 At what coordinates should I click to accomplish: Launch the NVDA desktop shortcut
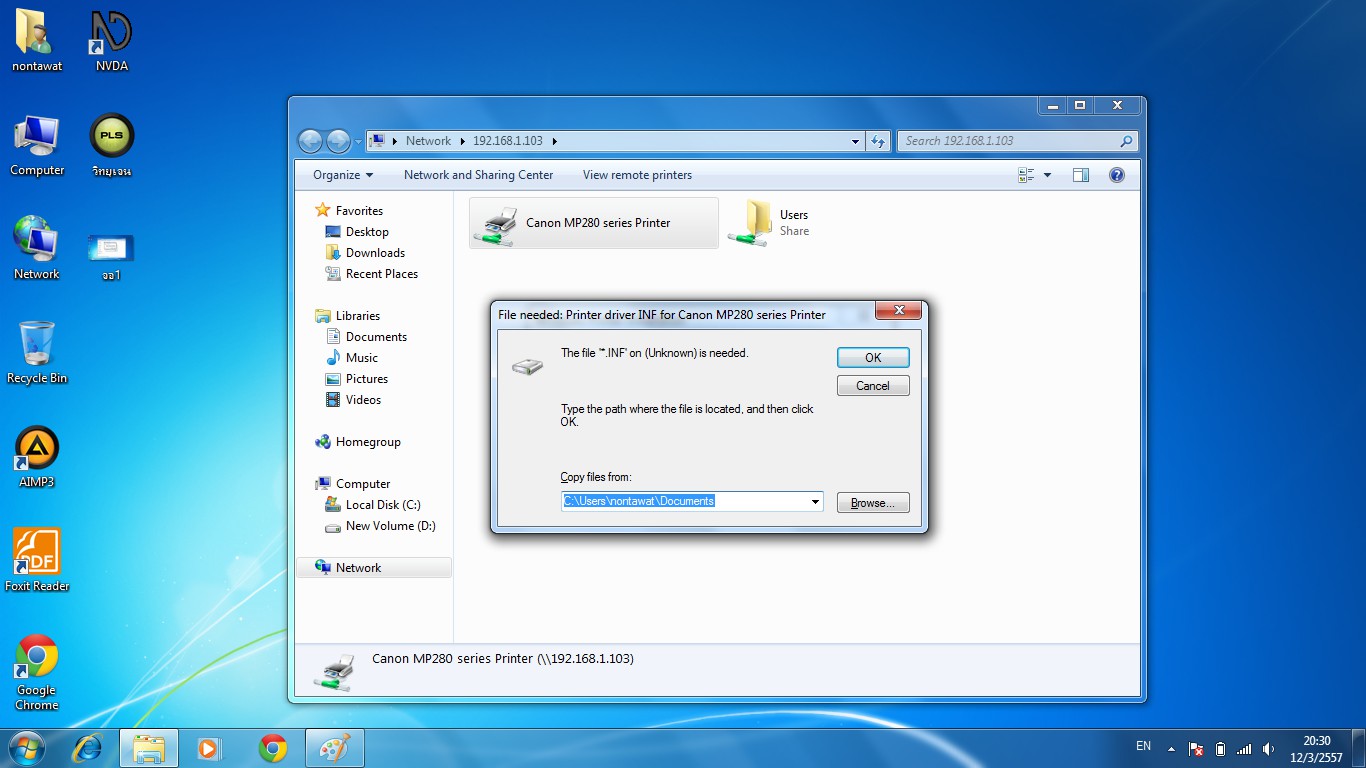(x=111, y=40)
